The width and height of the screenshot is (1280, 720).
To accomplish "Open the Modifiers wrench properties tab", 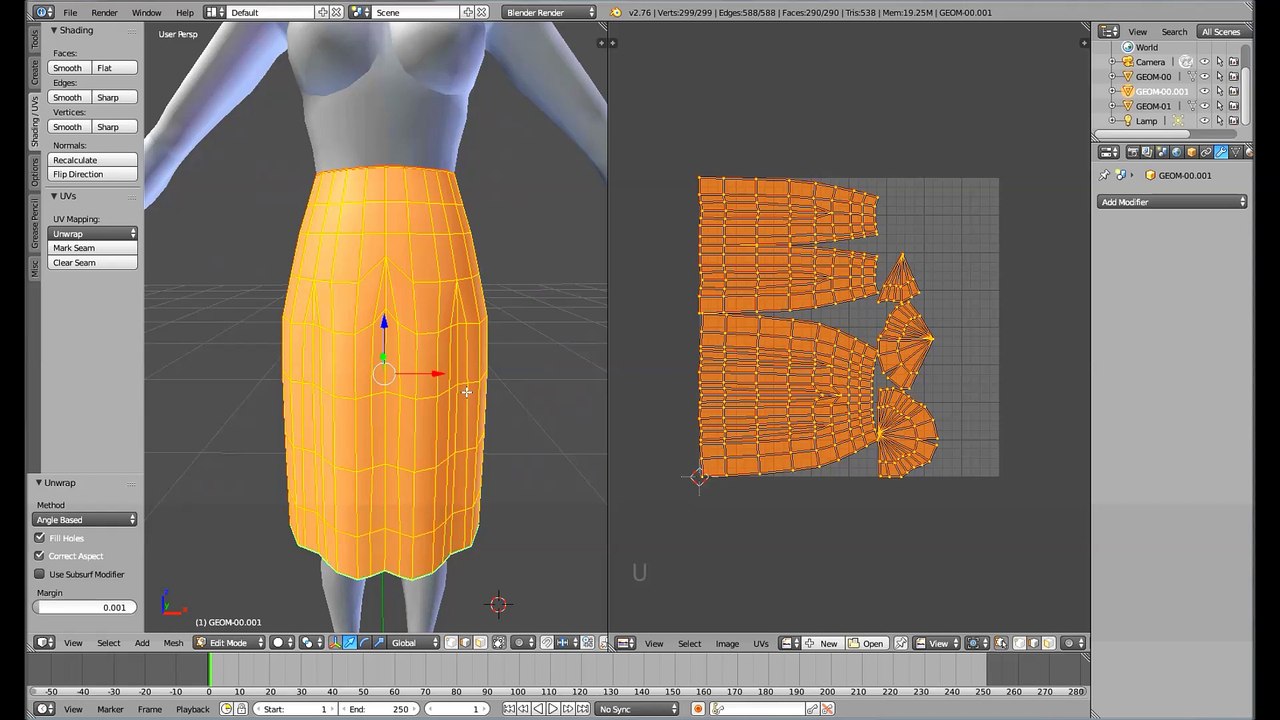I will [1221, 152].
